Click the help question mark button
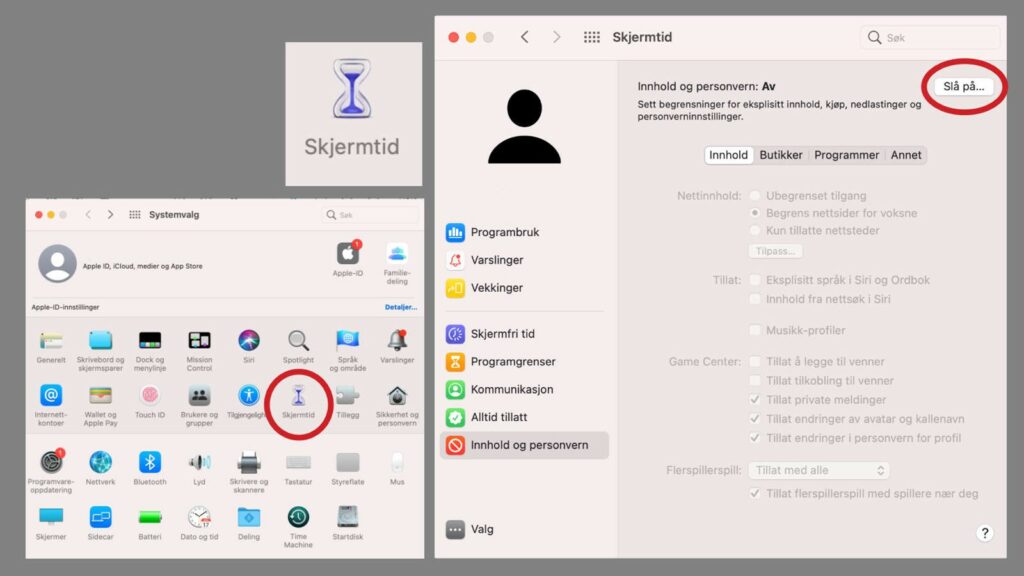 tap(985, 533)
